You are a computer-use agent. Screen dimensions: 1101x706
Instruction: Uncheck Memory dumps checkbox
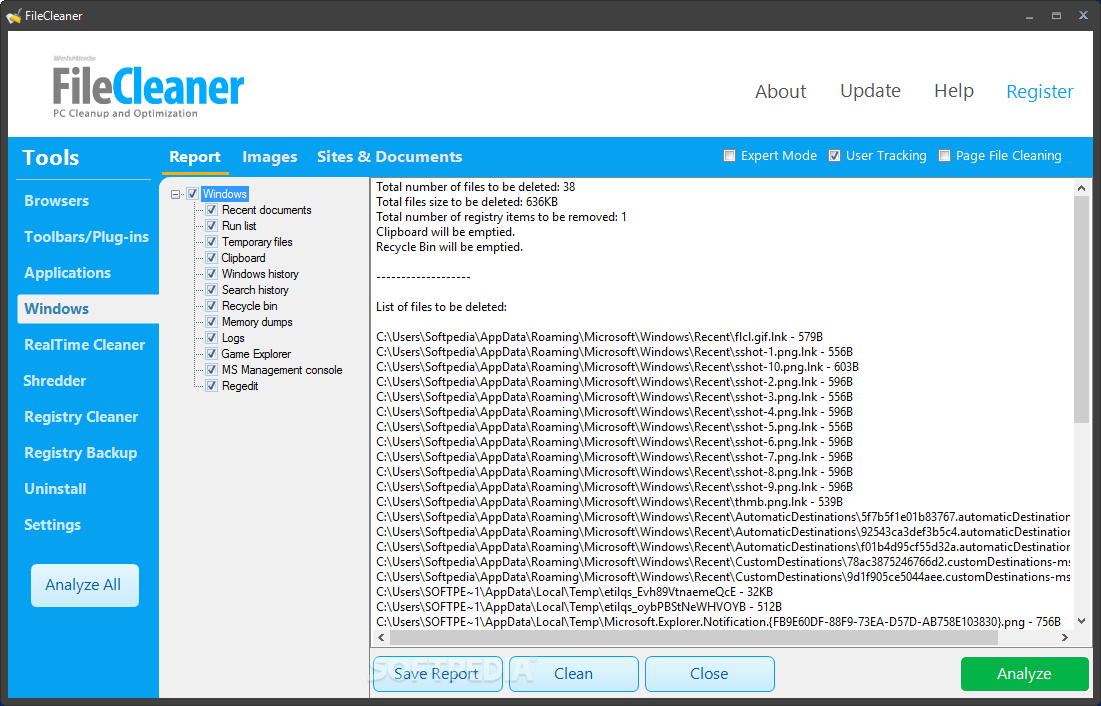coord(211,322)
